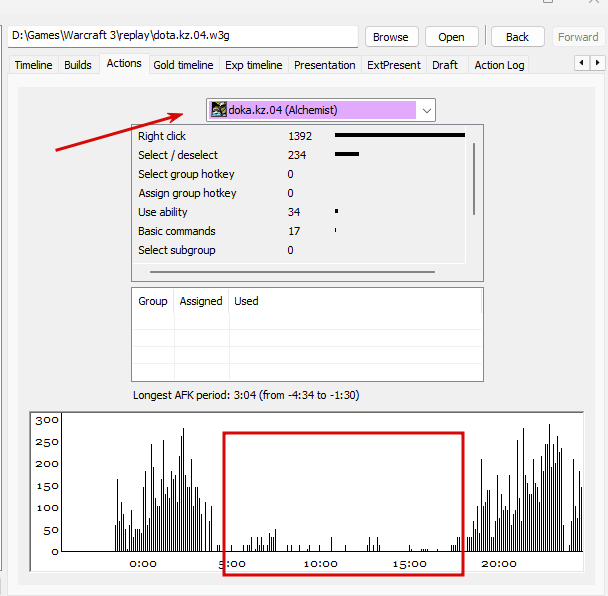
Task: Expand the player selection dropdown arrow
Action: 427,111
